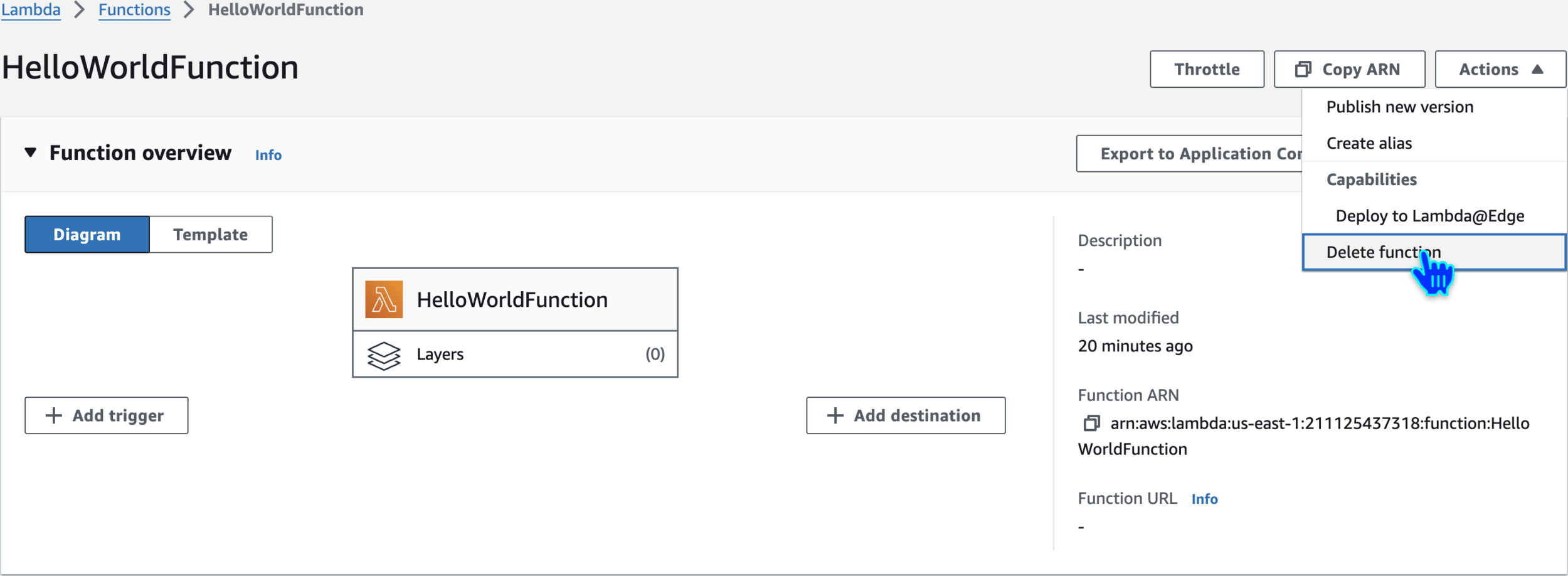Viewport: 1568px width, 576px height.
Task: Click the Actions dropdown arrow
Action: tap(1537, 69)
